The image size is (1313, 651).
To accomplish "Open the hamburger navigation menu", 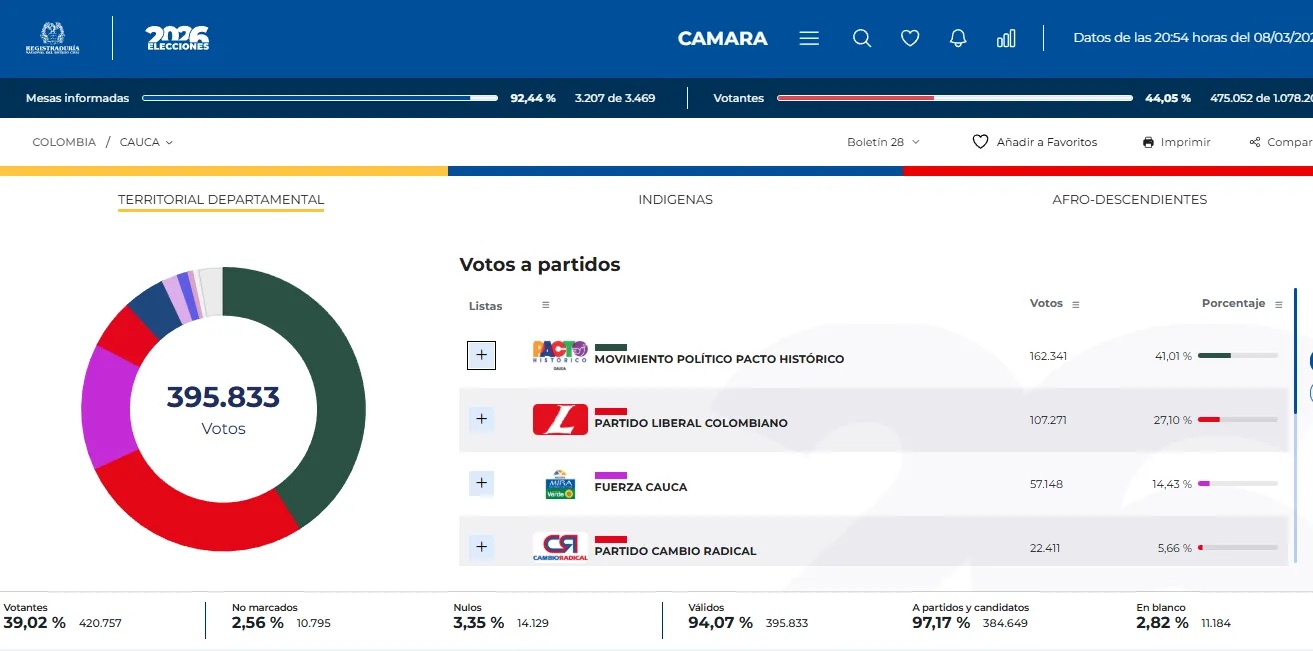I will click(808, 37).
